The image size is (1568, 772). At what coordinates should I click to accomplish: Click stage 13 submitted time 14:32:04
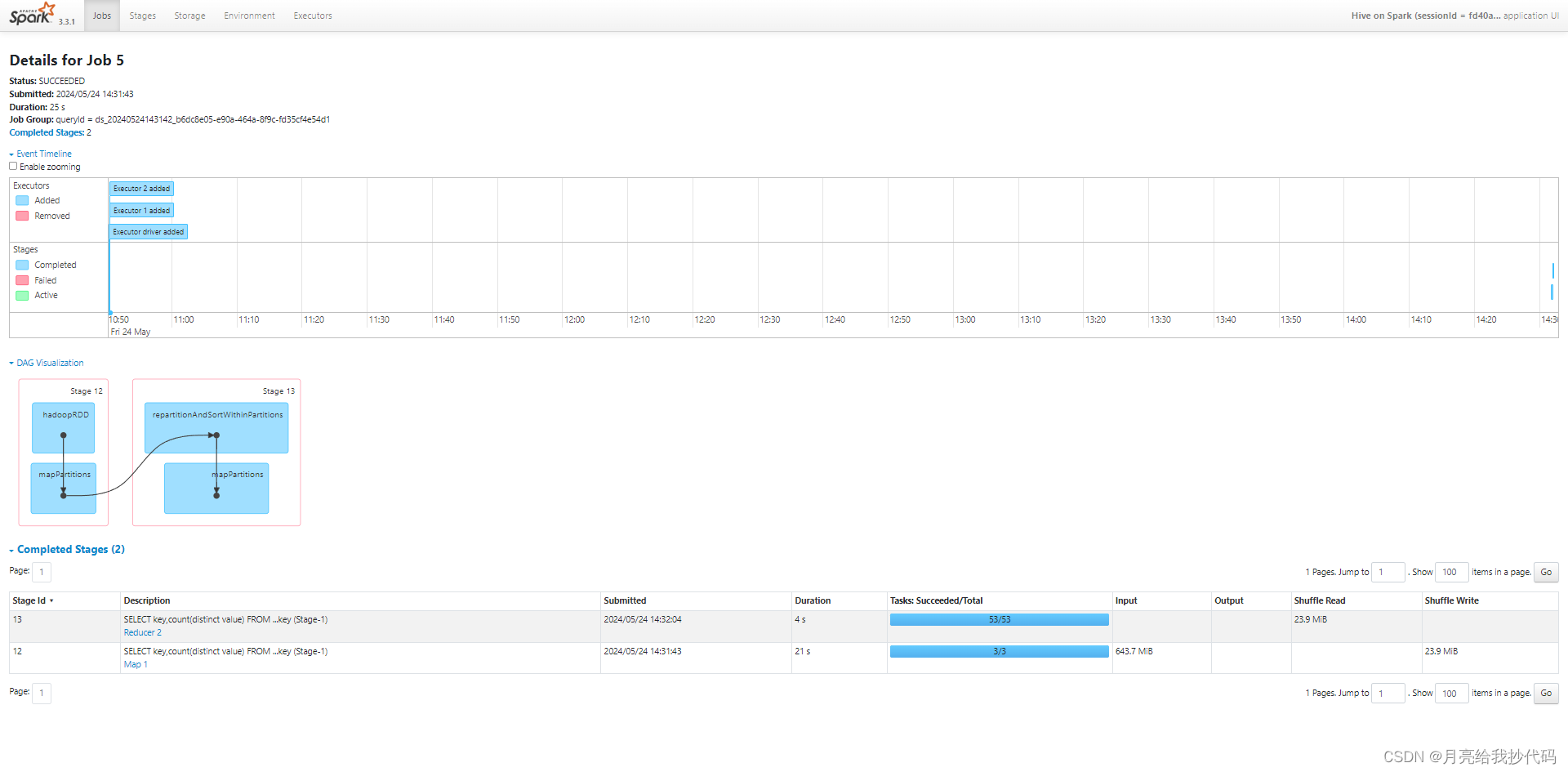pos(643,620)
